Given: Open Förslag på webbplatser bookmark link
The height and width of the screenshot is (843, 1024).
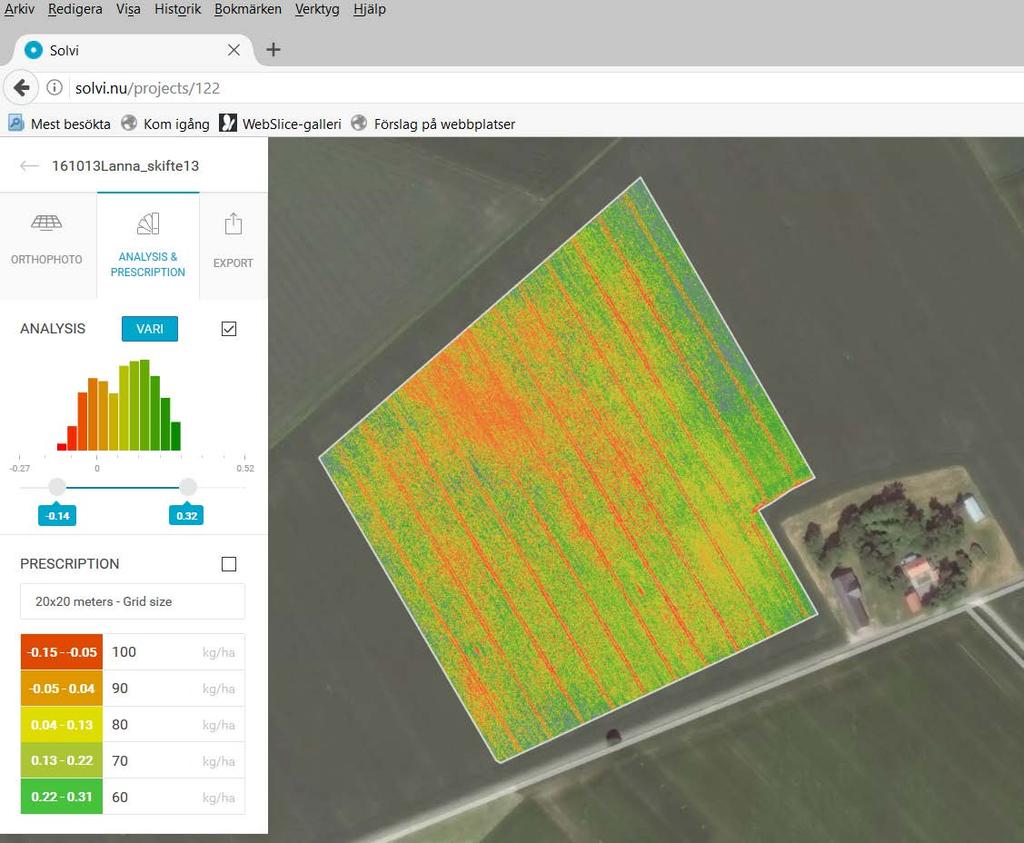Looking at the screenshot, I should point(445,124).
